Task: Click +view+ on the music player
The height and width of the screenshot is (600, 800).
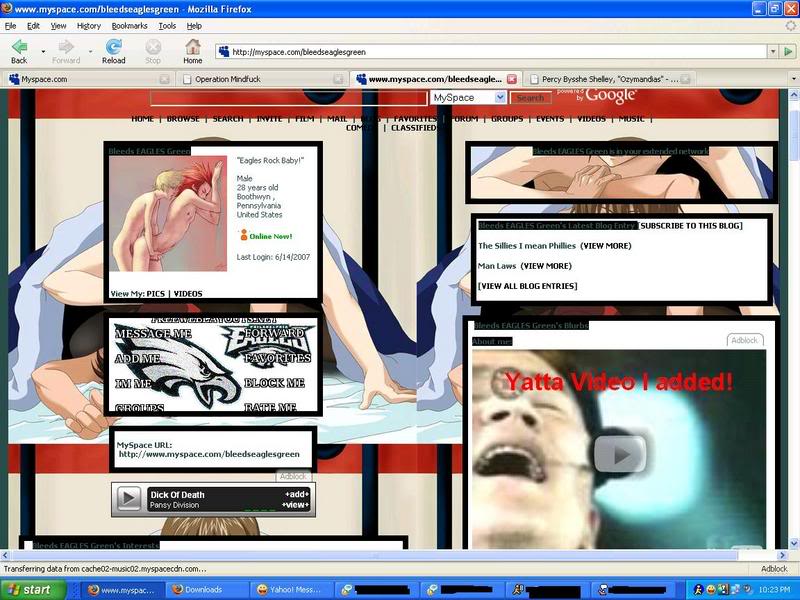Action: pyautogui.click(x=296, y=505)
